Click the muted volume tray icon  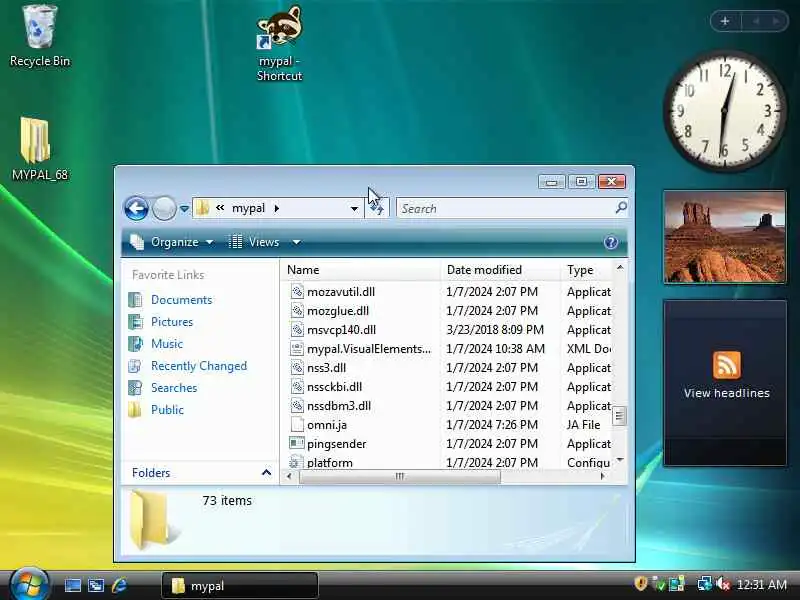coord(722,583)
